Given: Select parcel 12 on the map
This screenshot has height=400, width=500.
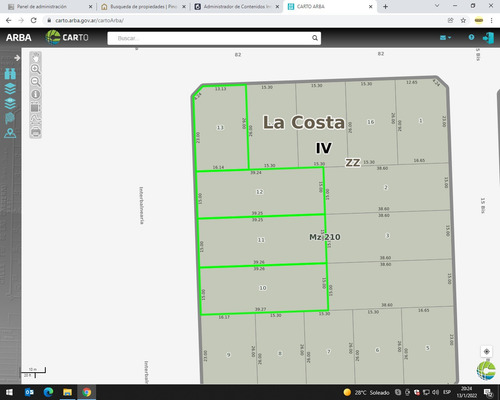Looking at the screenshot, I should [260, 192].
